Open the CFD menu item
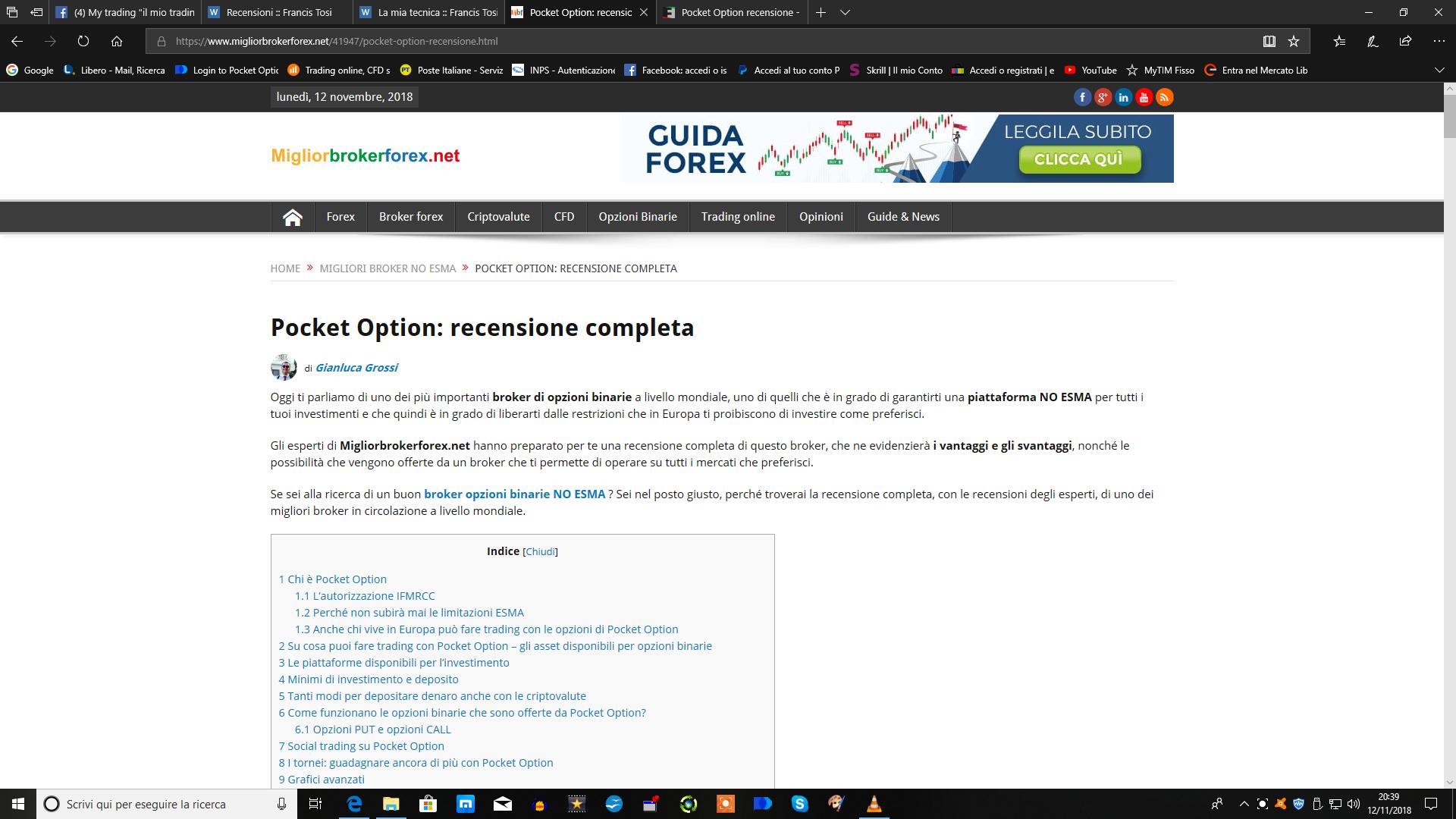Viewport: 1456px width, 819px height. pyautogui.click(x=564, y=217)
